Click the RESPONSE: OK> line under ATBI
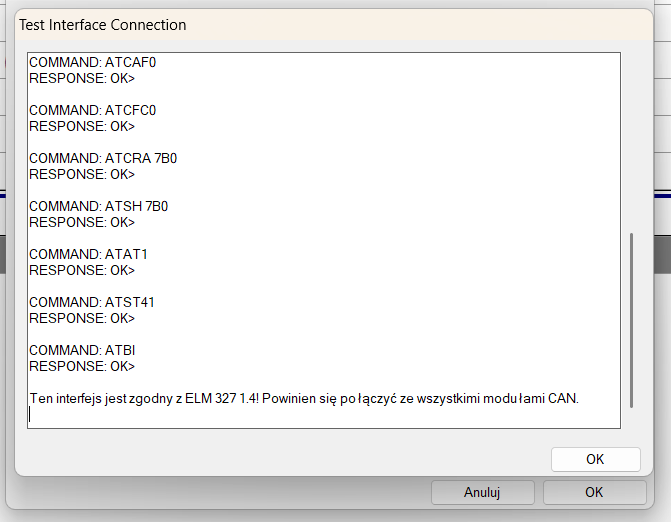The width and height of the screenshot is (671, 522). pos(82,366)
